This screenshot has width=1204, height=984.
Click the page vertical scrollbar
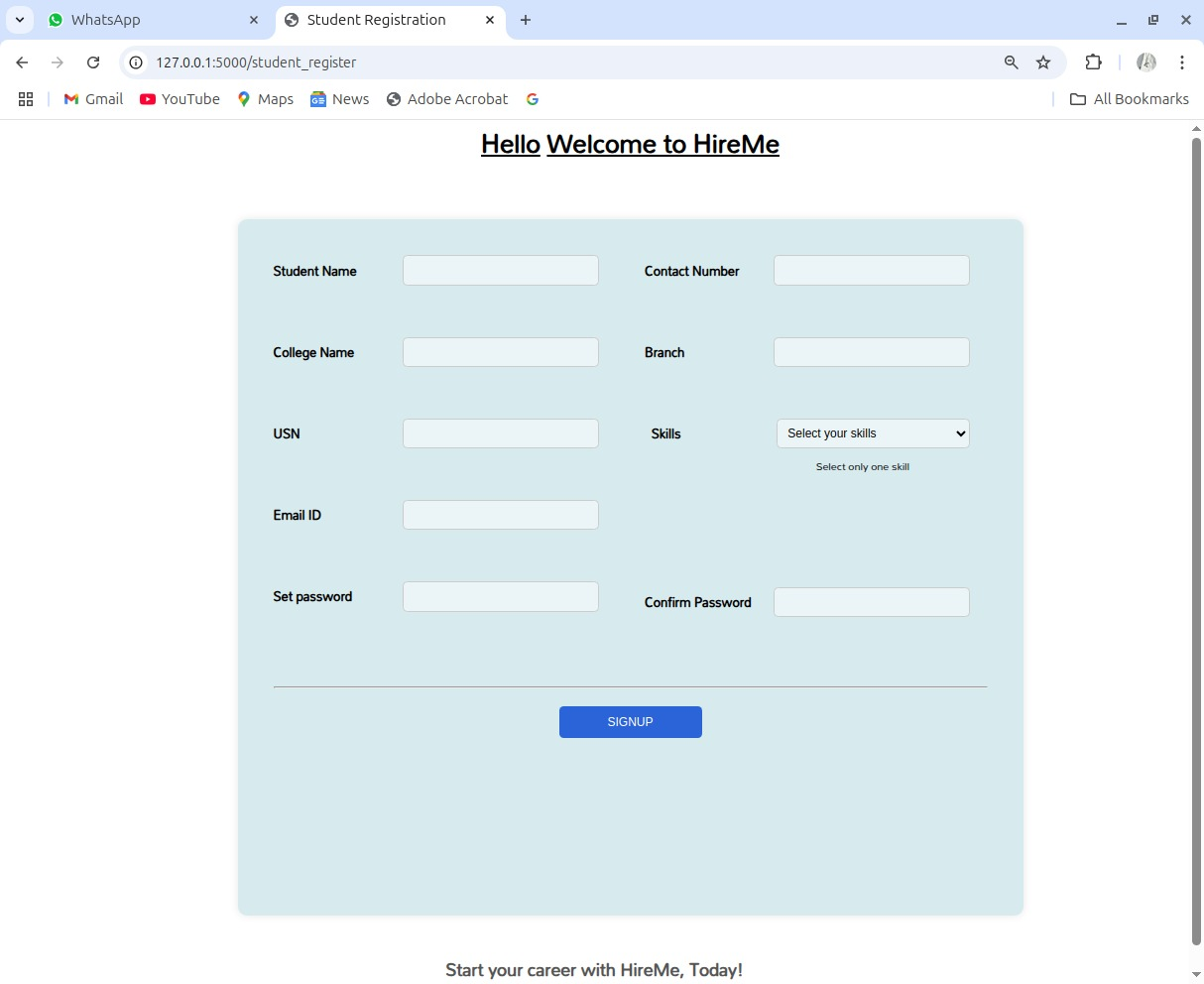click(1196, 541)
